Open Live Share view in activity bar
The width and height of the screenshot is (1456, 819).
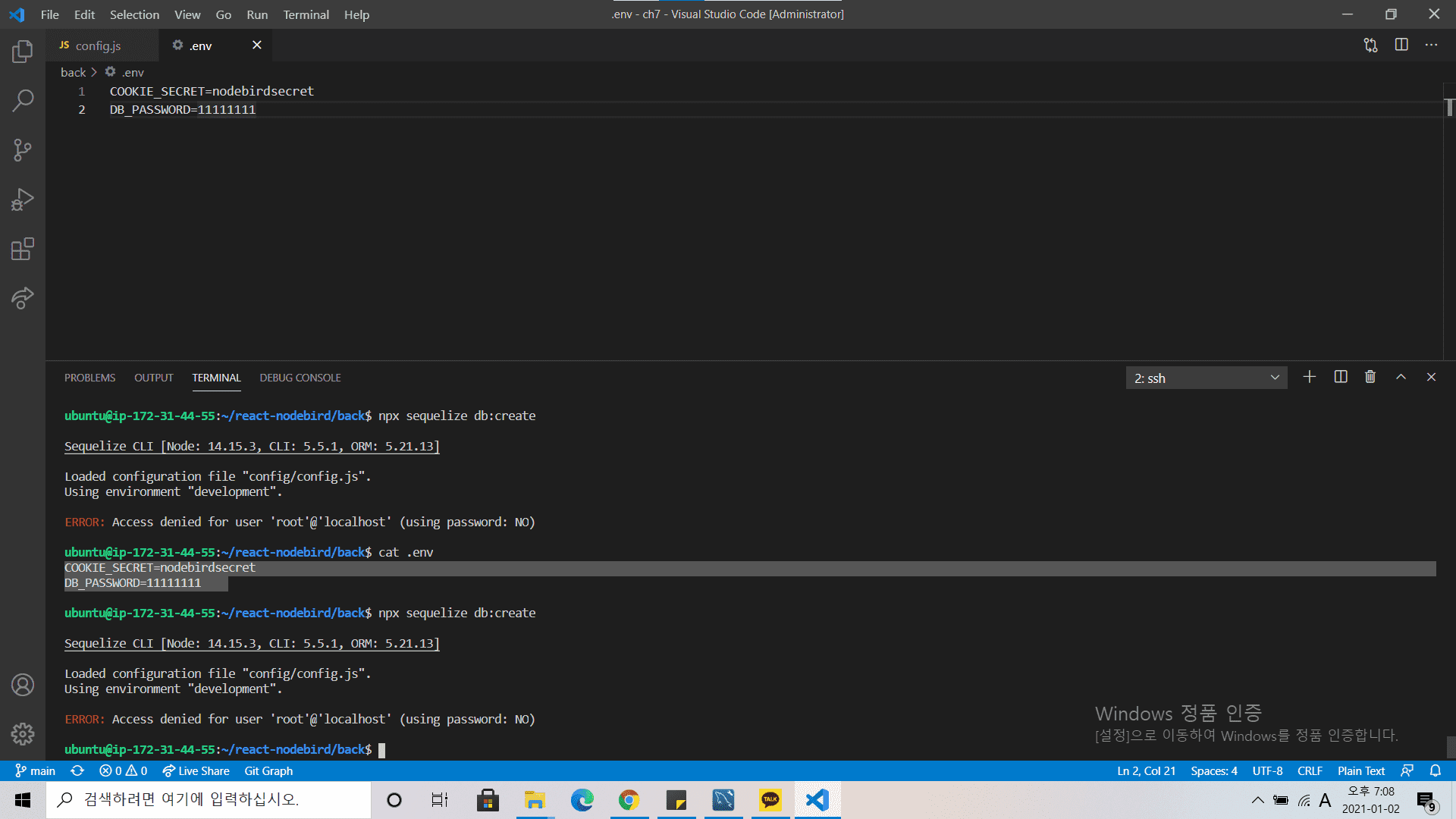pyautogui.click(x=23, y=298)
